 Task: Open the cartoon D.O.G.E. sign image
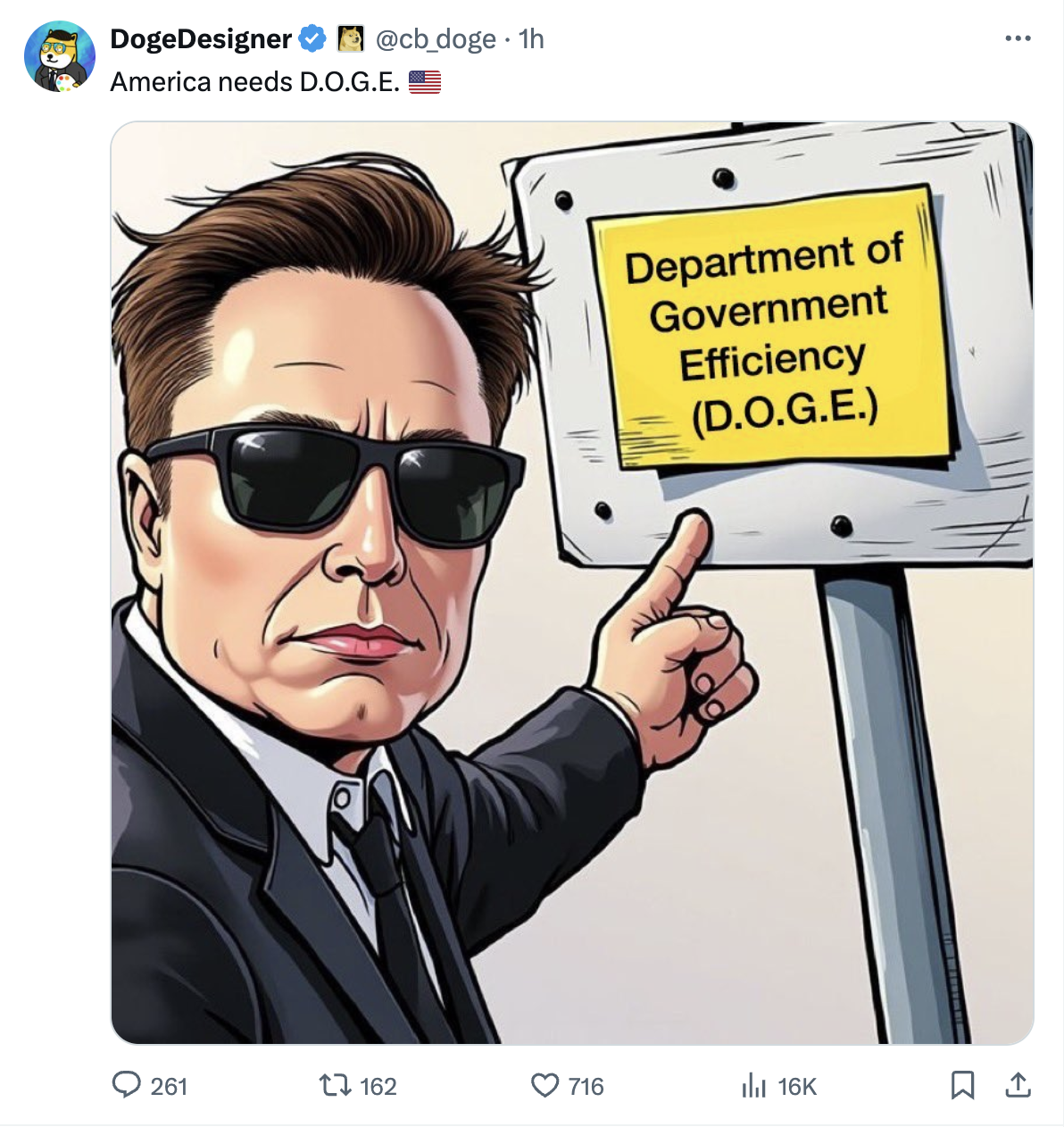[571, 582]
